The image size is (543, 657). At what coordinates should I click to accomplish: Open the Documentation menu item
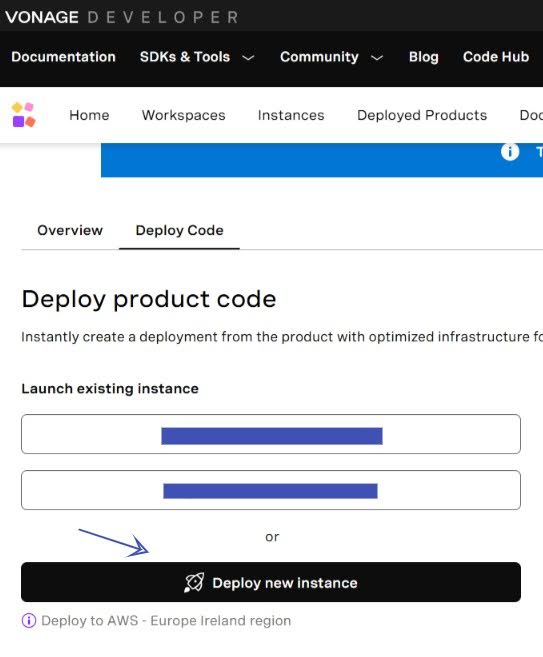63,57
